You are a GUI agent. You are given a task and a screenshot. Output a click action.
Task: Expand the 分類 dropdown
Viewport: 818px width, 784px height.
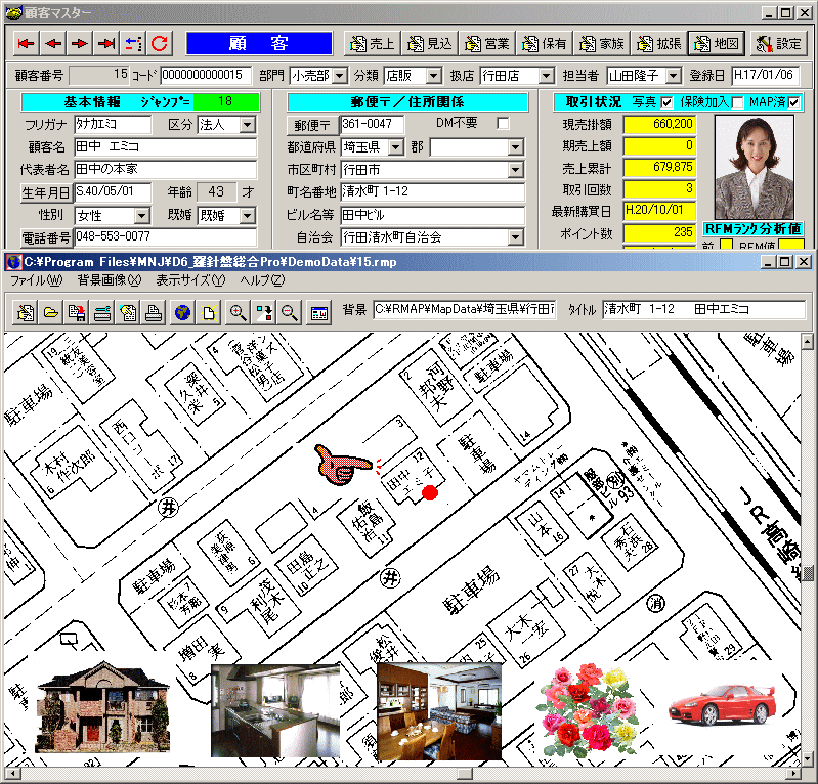tap(434, 76)
